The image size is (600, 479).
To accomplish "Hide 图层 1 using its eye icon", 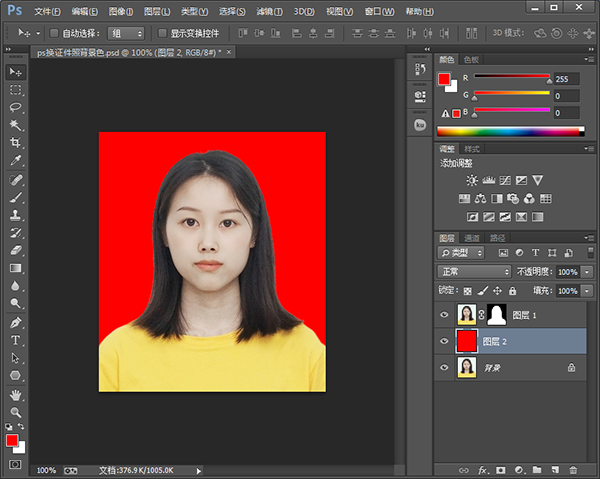I will click(445, 314).
